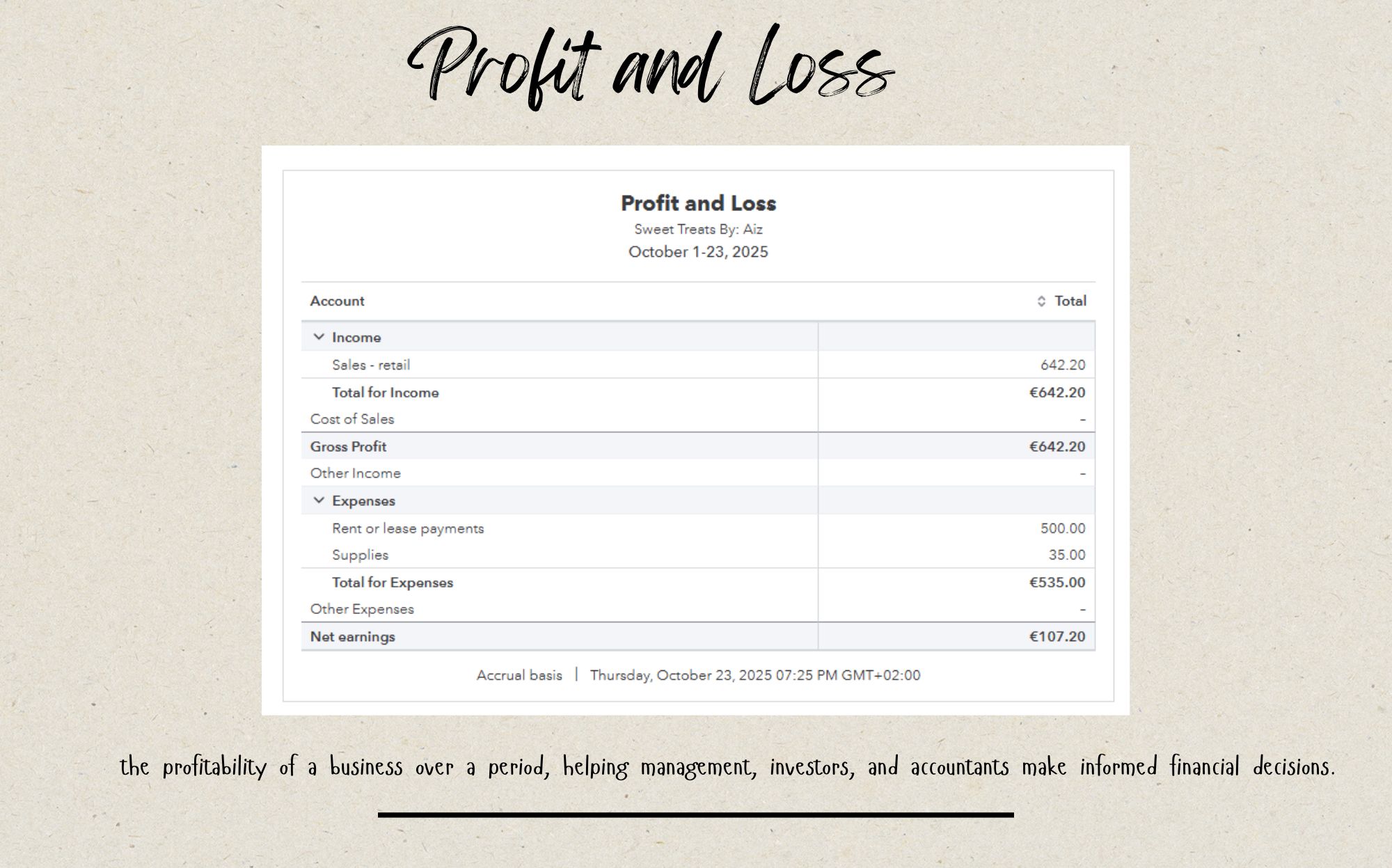Click the October 1-23, 2025 date range
Image resolution: width=1392 pixels, height=868 pixels.
click(698, 252)
